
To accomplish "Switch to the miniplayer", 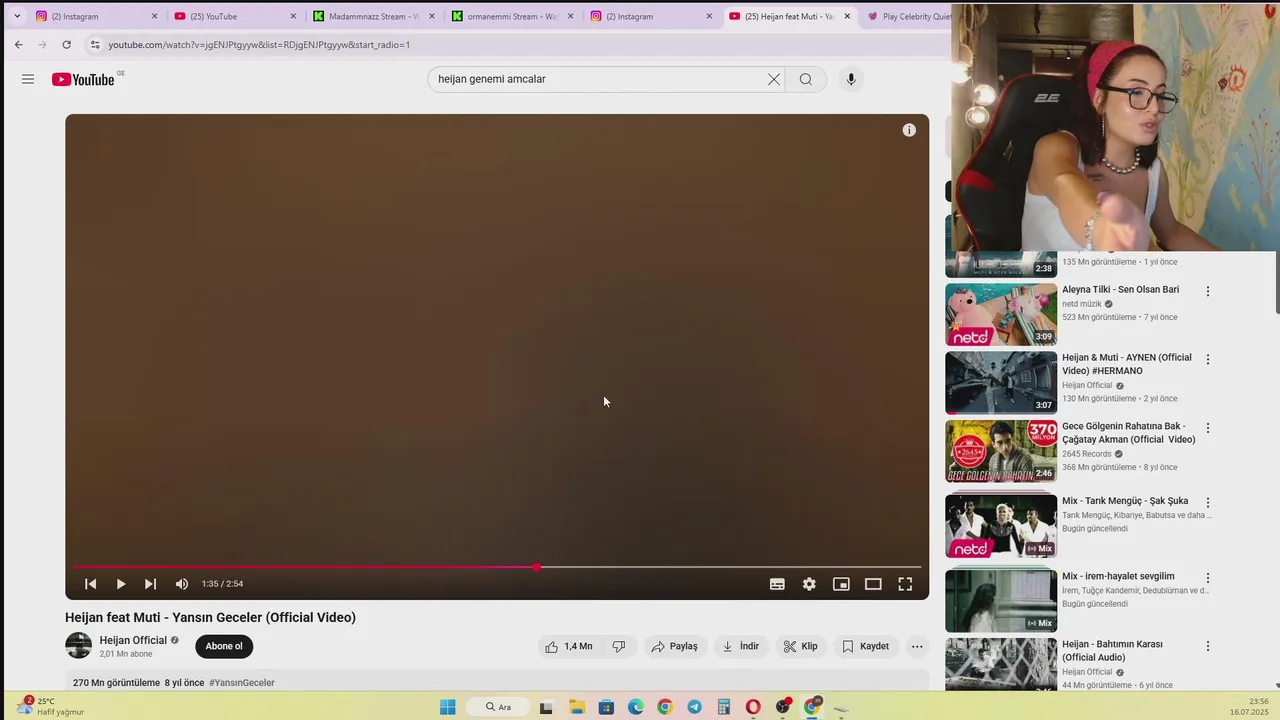I will 841,584.
